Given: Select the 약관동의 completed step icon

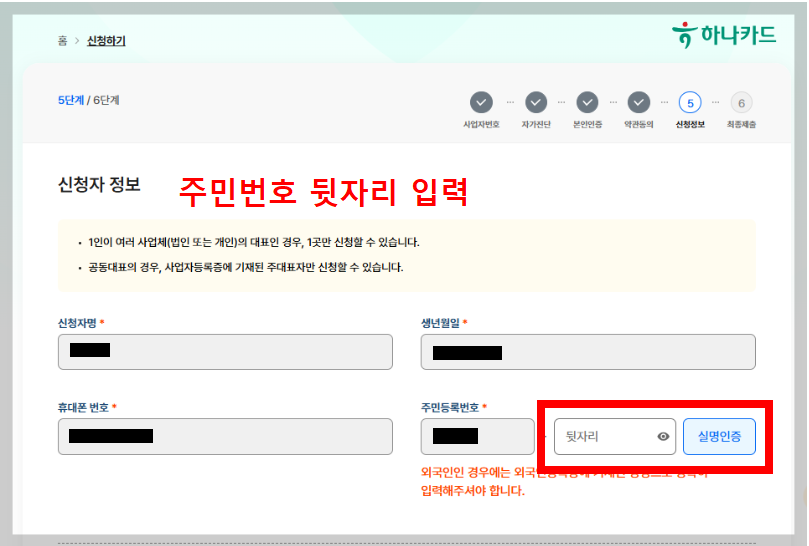Looking at the screenshot, I should click(x=638, y=103).
